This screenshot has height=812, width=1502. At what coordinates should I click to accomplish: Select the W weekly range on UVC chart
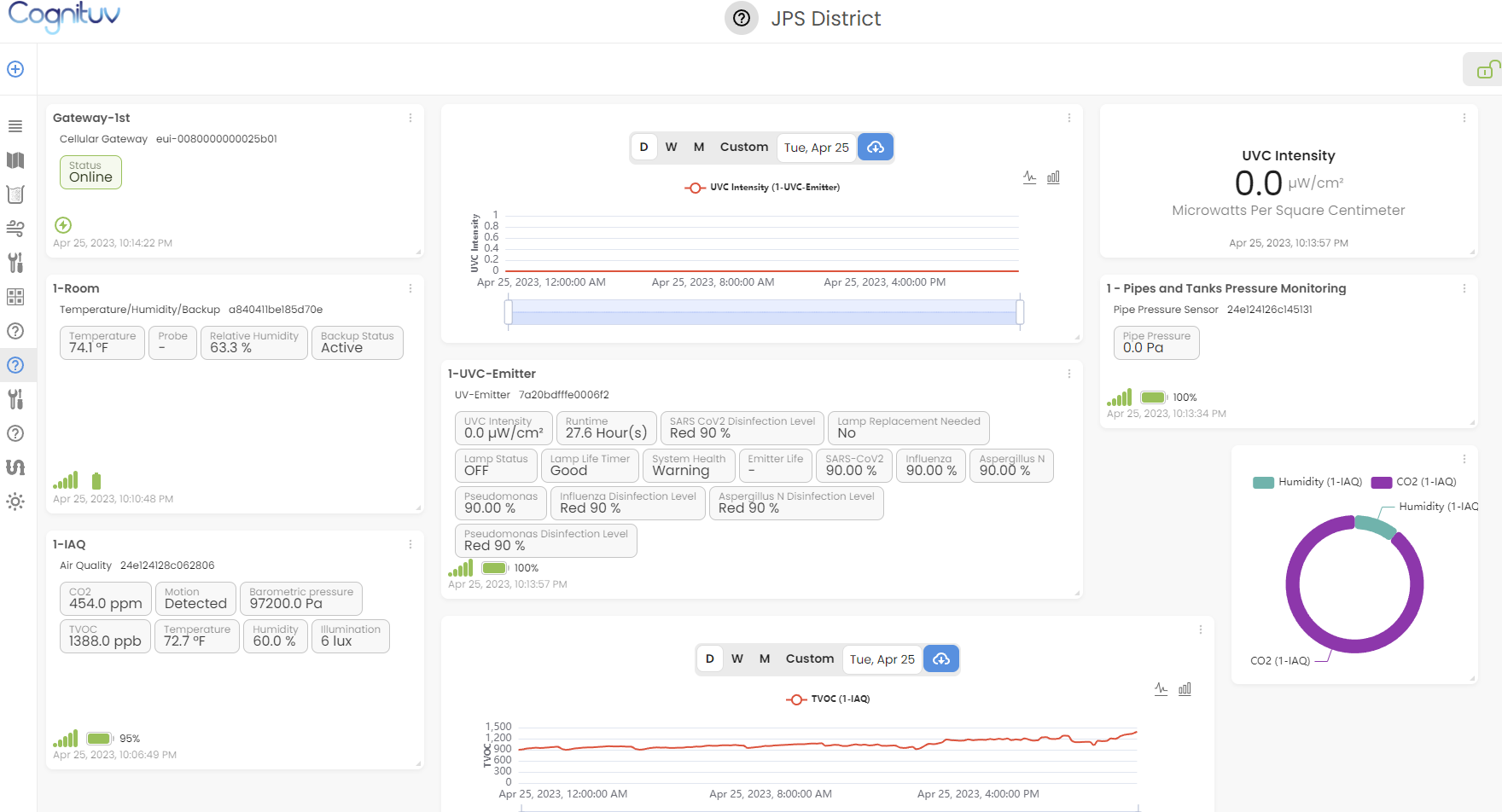point(672,148)
